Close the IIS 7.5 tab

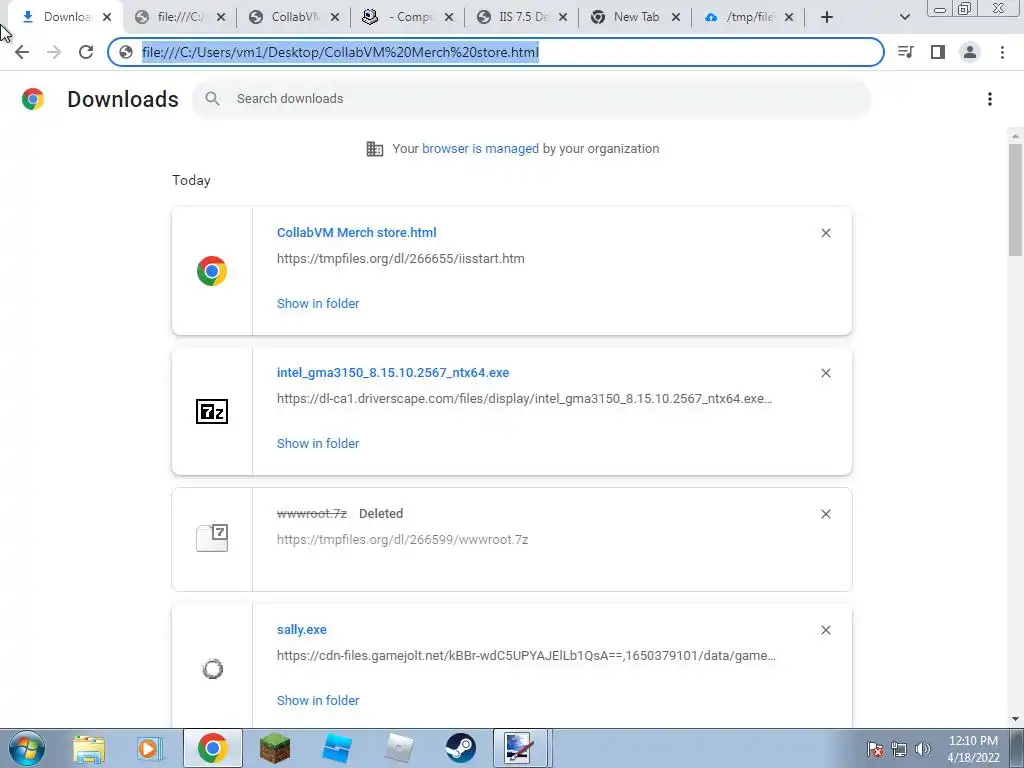pos(562,17)
